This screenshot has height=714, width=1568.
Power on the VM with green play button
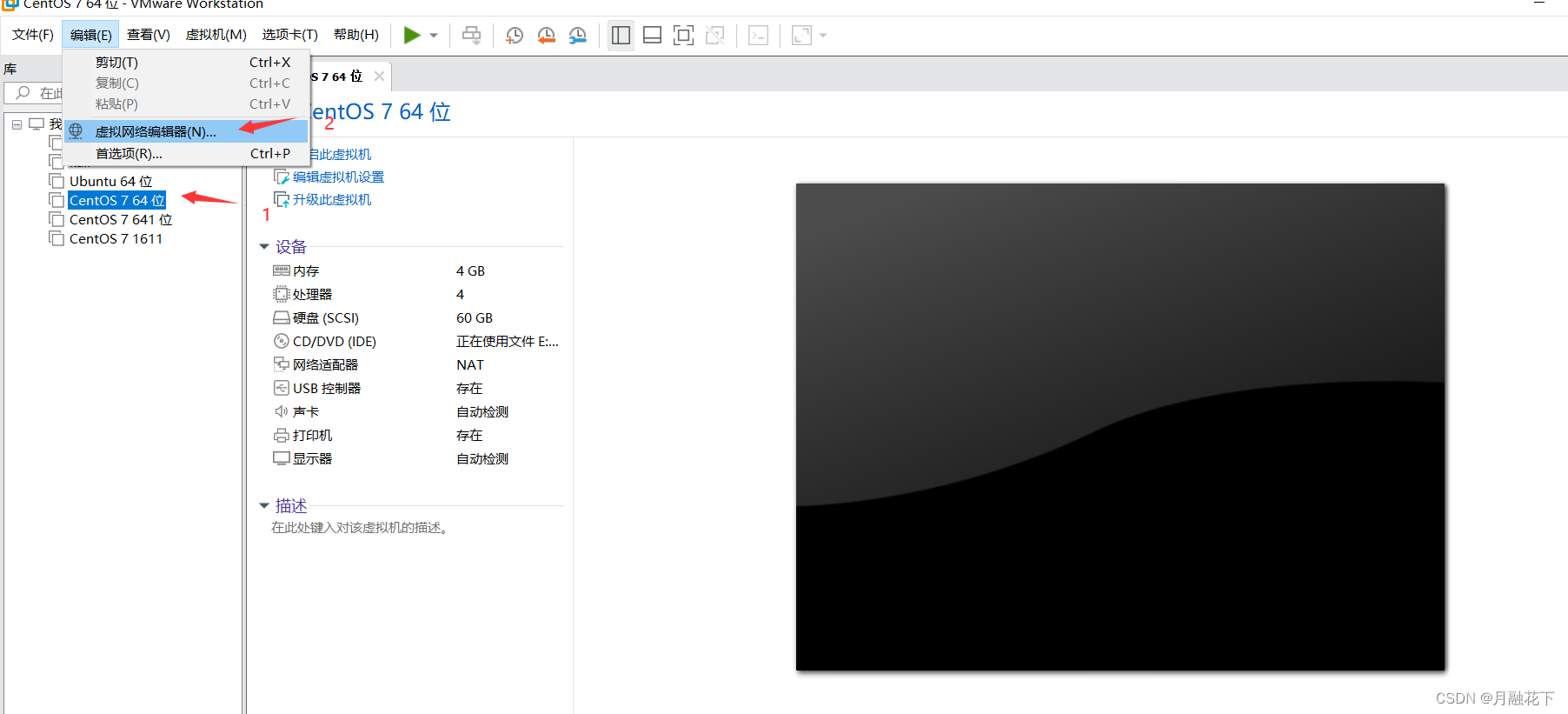(x=412, y=35)
